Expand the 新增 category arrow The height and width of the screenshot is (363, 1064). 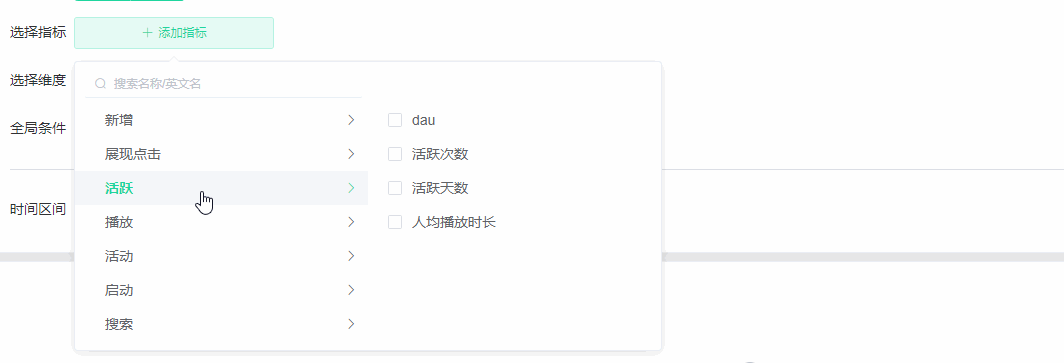tap(351, 120)
